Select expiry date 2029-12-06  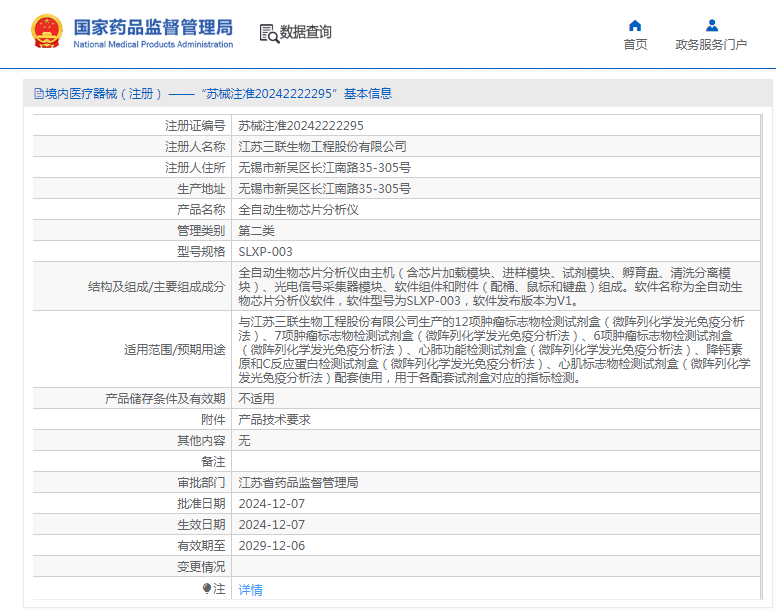[272, 546]
